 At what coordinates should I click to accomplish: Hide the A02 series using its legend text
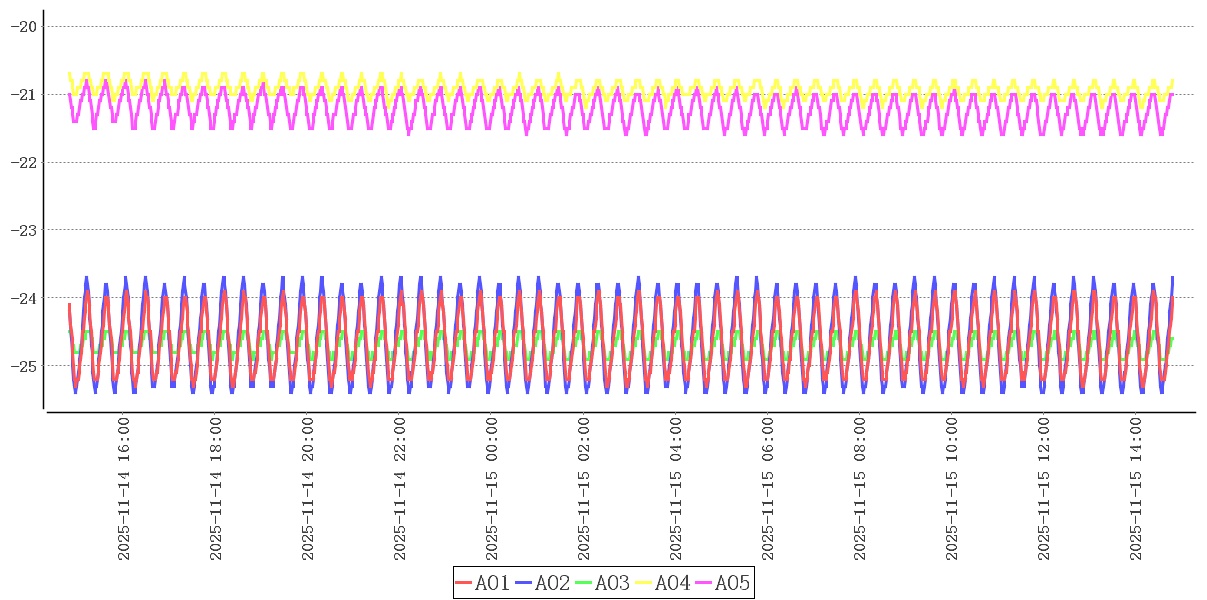point(552,583)
